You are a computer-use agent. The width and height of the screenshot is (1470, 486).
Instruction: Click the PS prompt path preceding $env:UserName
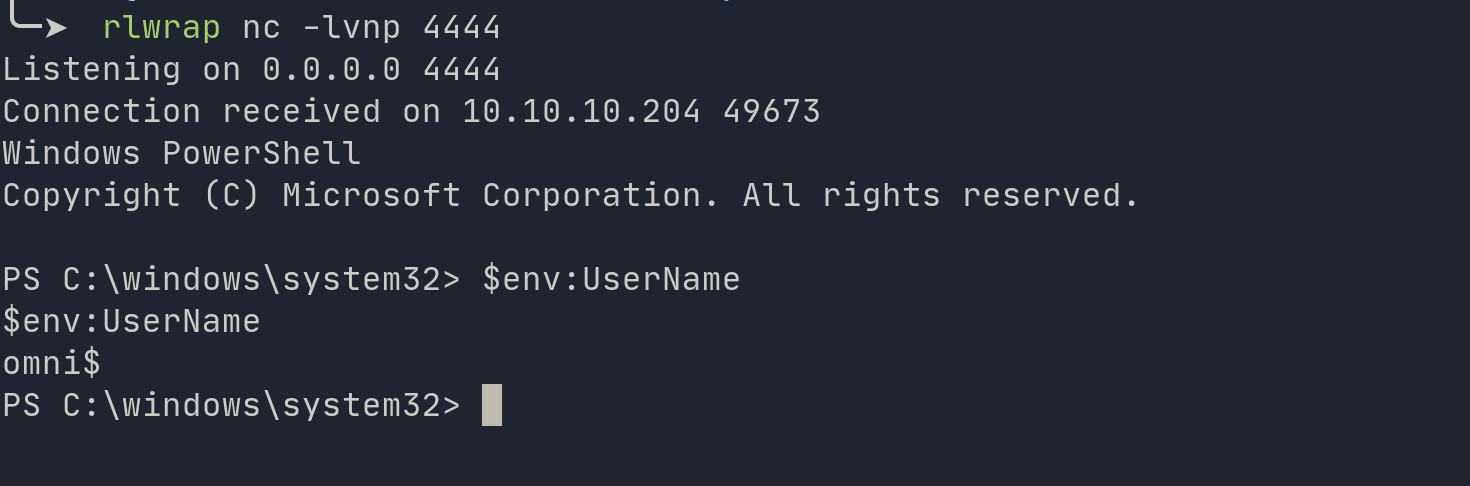pyautogui.click(x=231, y=279)
